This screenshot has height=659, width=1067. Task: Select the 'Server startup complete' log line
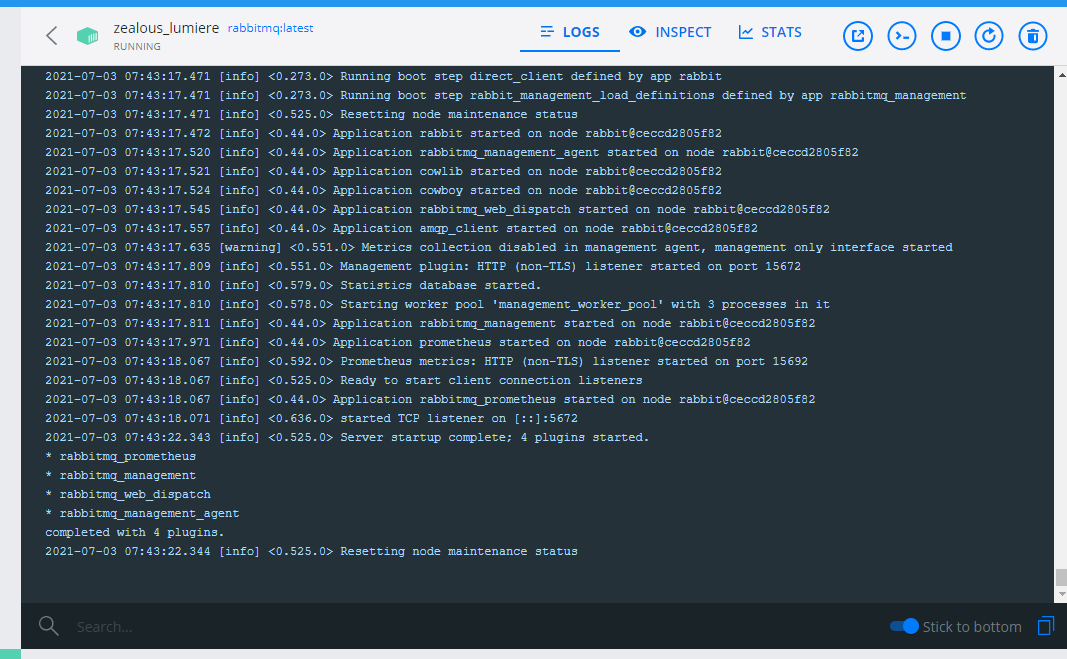[x=345, y=436]
